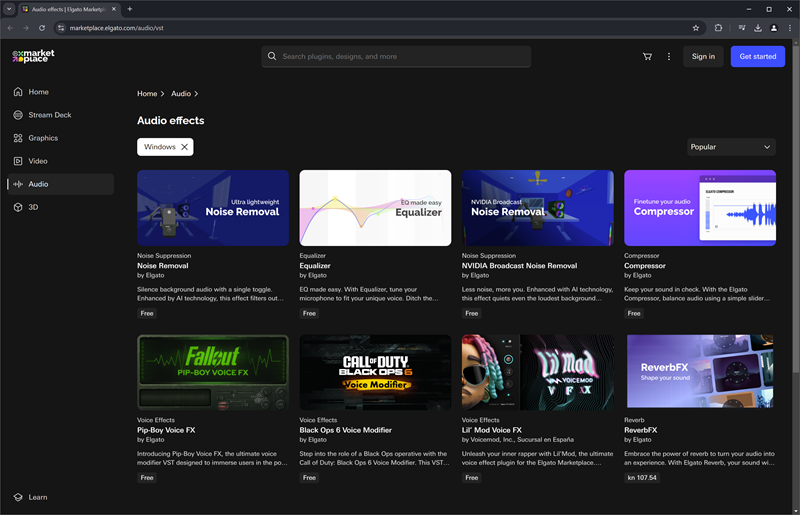Open browser downloads icon
Image resolution: width=800 pixels, height=515 pixels.
point(758,28)
